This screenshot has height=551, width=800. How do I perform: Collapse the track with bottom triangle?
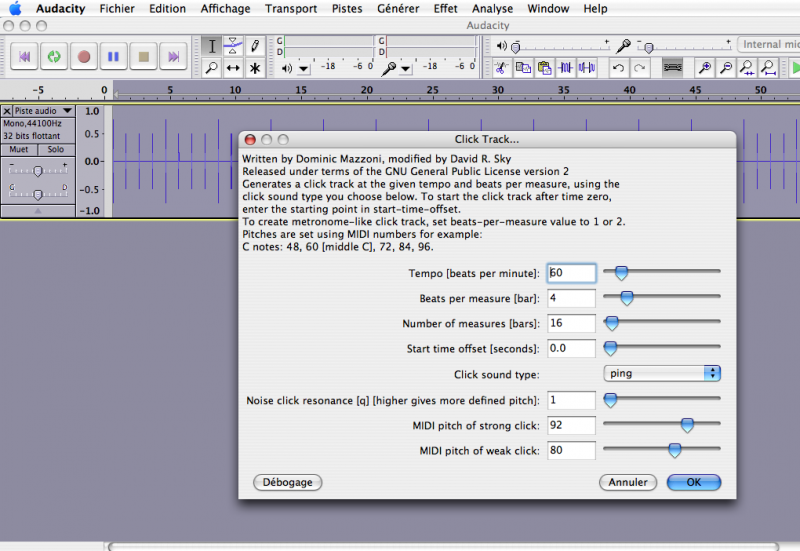[38, 211]
